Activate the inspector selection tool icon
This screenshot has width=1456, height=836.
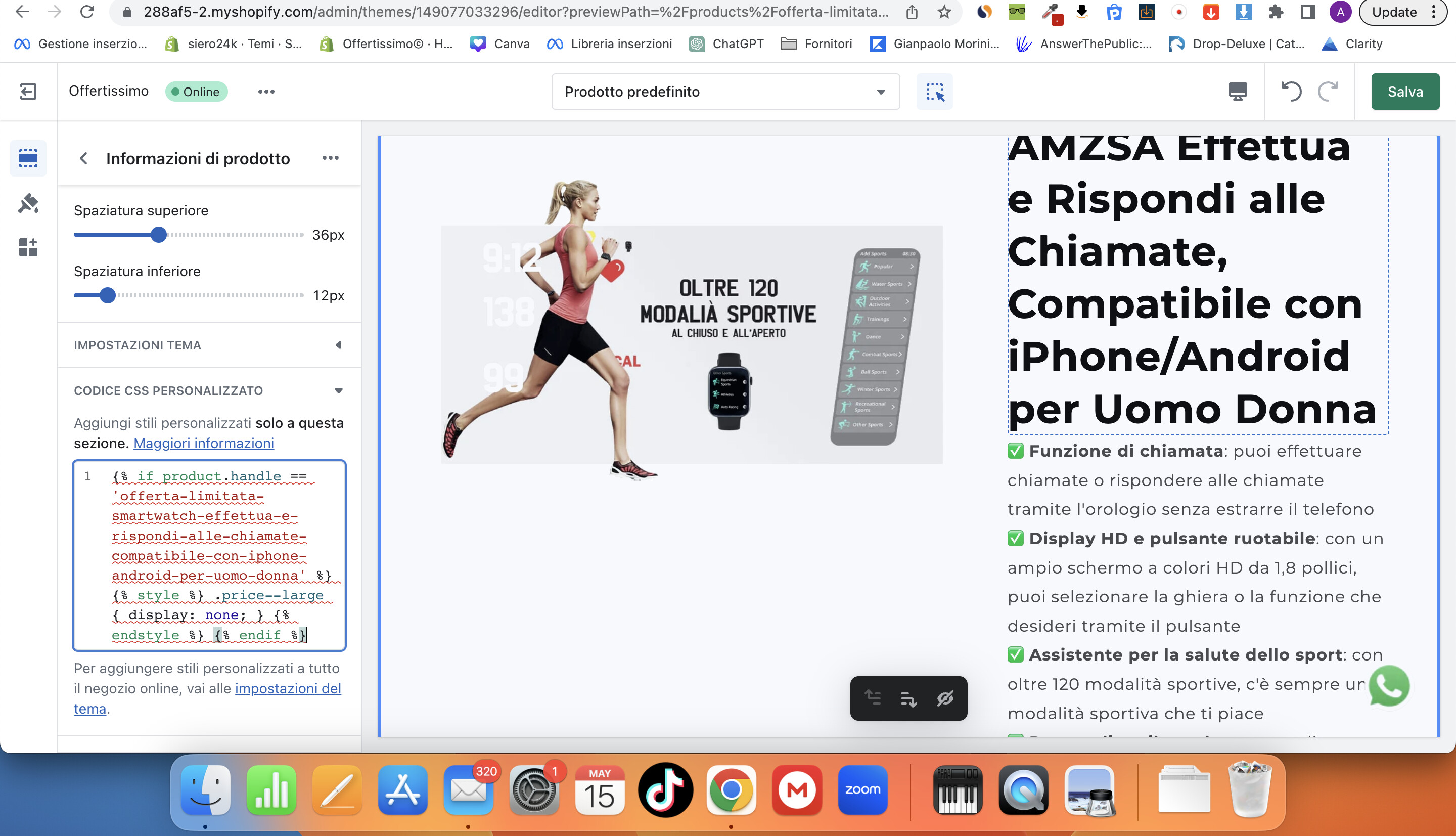pos(934,92)
